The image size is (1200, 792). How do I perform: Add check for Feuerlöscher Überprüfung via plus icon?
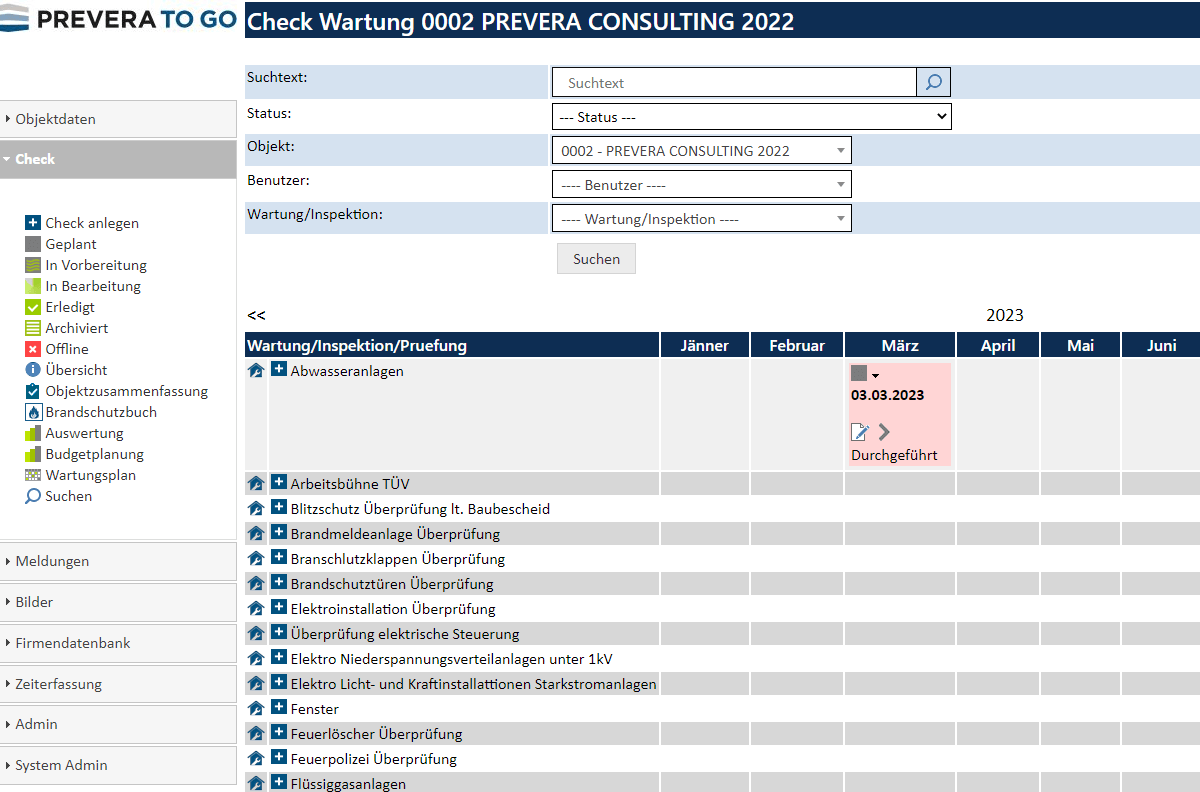pos(279,733)
